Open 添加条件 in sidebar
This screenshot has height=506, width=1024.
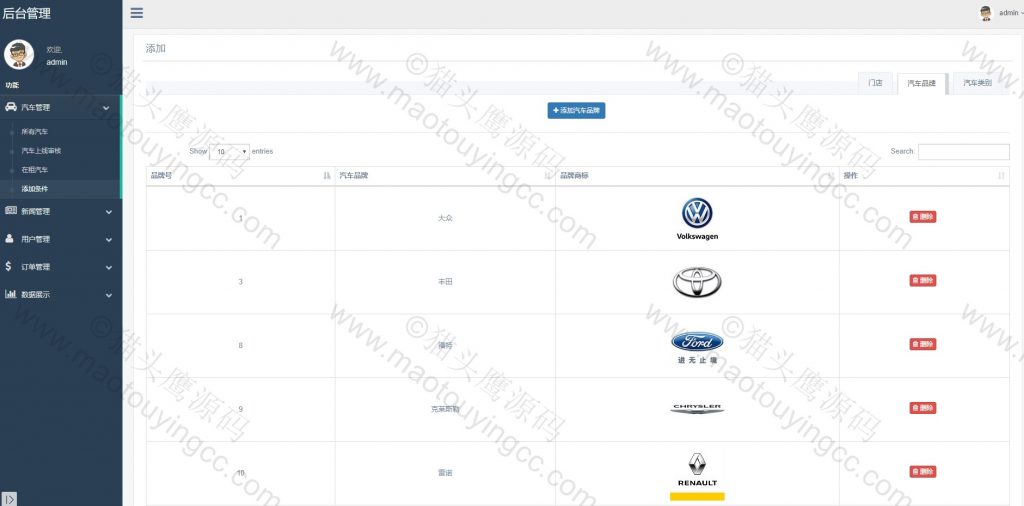pyautogui.click(x=35, y=189)
